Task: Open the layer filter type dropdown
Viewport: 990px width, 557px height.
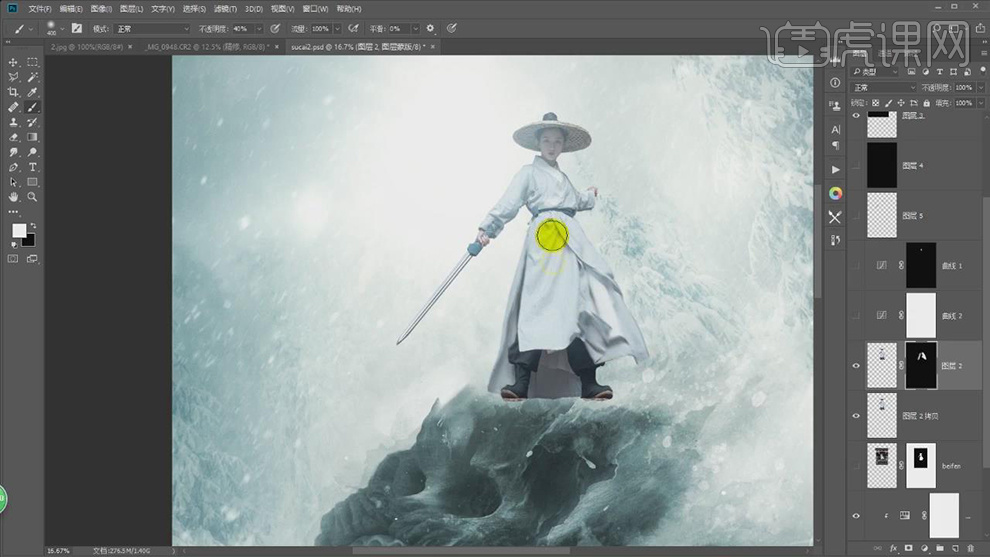Action: tap(875, 72)
